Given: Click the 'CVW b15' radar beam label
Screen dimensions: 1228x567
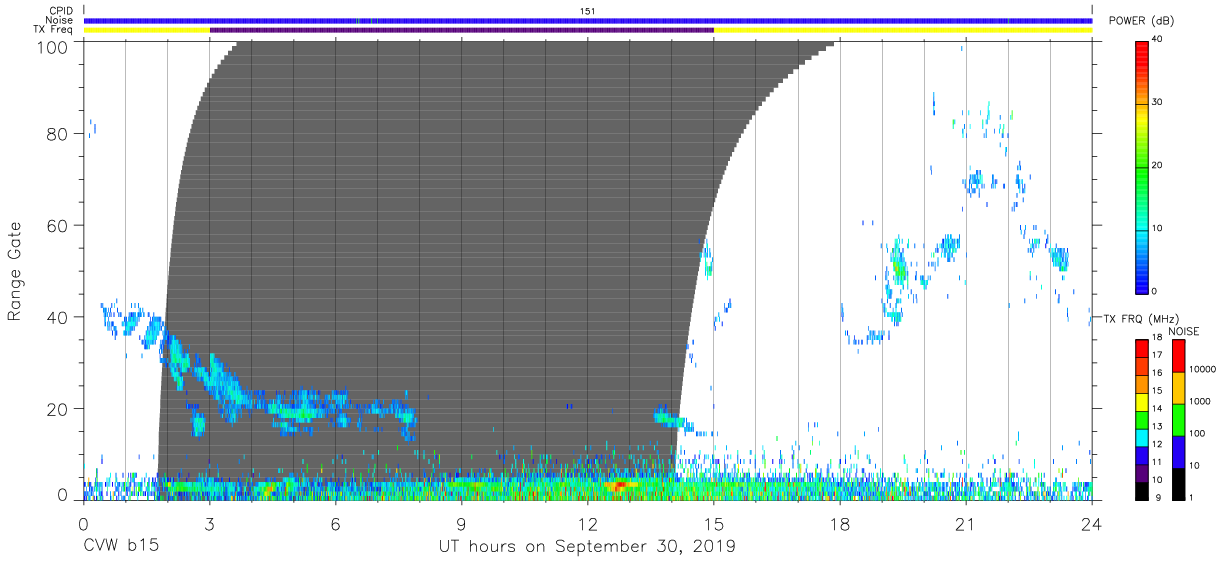Looking at the screenshot, I should pos(121,547).
